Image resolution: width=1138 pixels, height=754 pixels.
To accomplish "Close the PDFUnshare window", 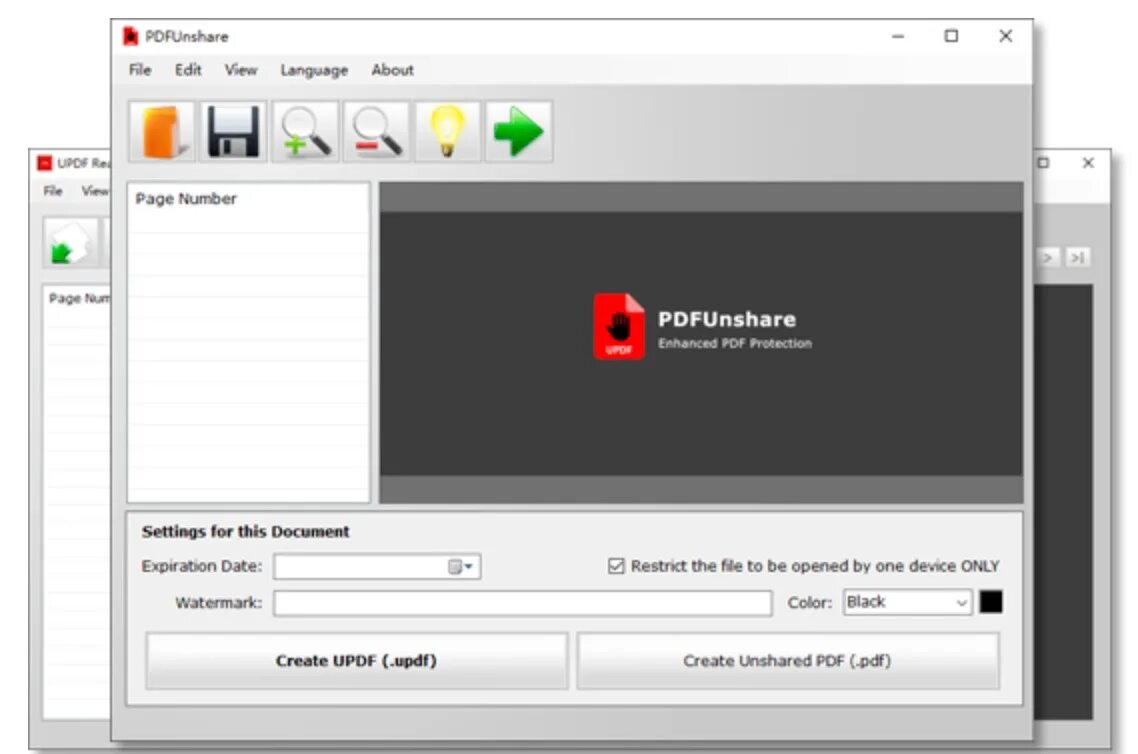I will pos(1005,36).
